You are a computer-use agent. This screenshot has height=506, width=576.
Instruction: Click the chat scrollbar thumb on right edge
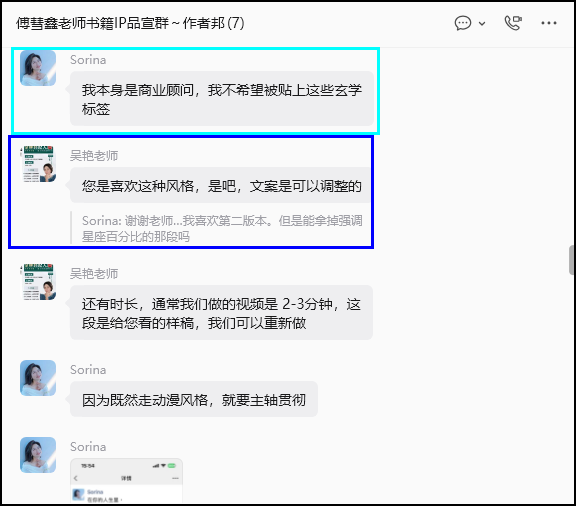coord(572,259)
